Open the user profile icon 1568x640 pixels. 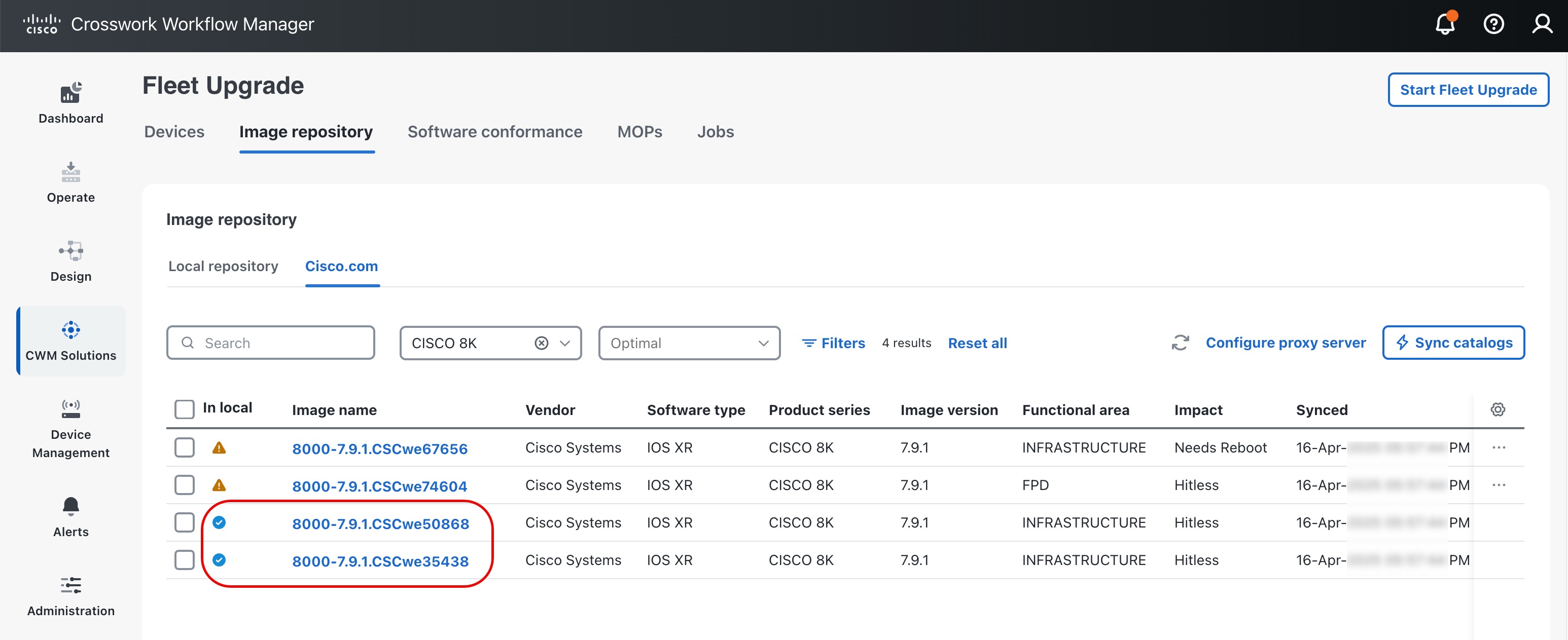(1542, 24)
